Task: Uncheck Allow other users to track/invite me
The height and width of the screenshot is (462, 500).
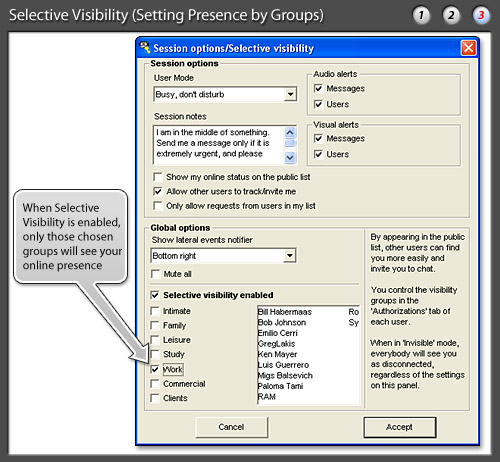Action: (158, 191)
